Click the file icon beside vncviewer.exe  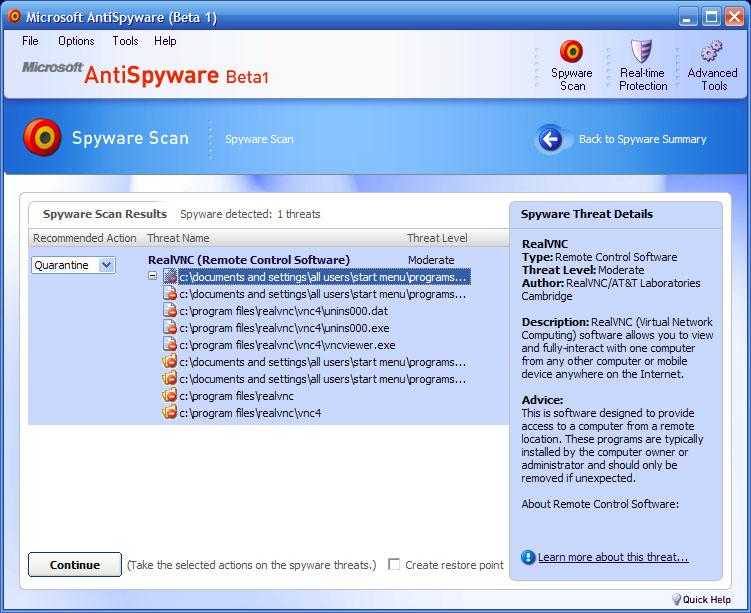point(170,345)
